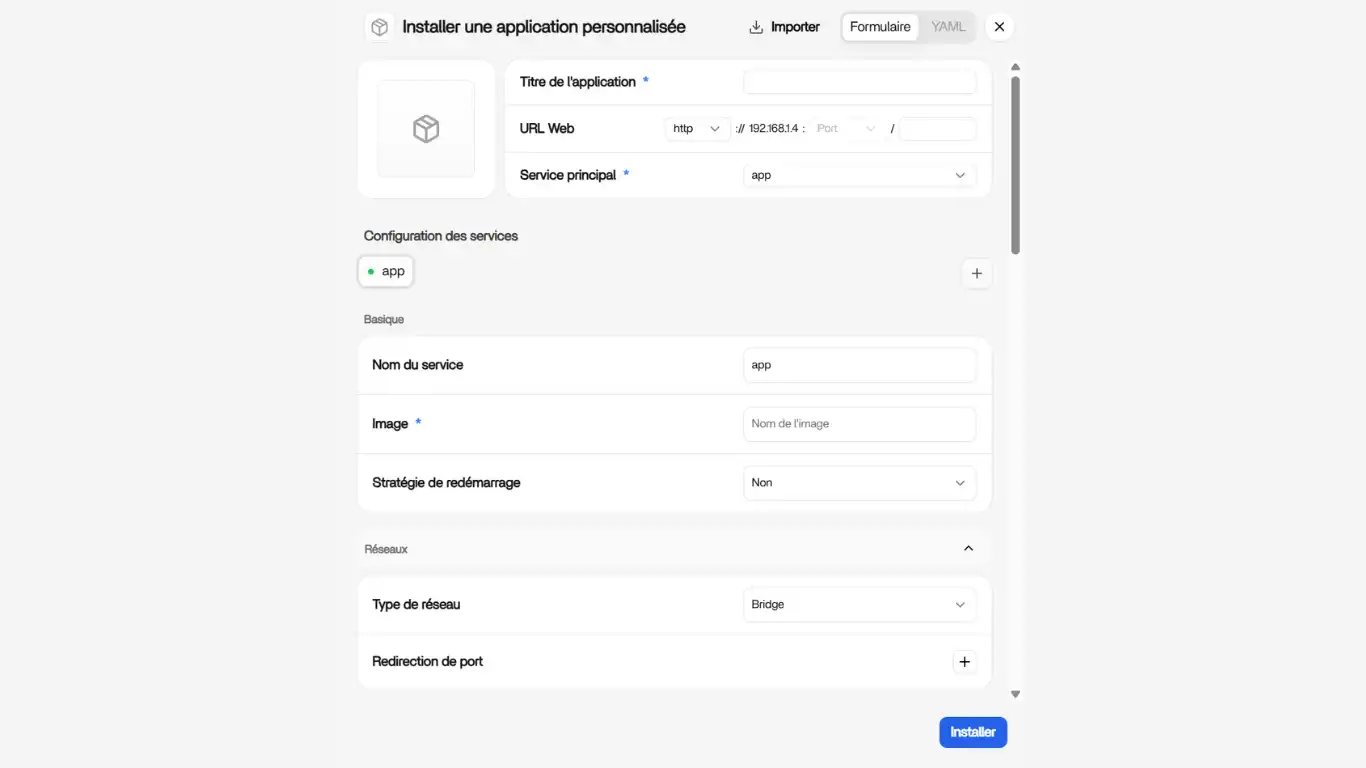
Task: Open the Stratégie de redémarrage dropdown
Action: point(859,483)
